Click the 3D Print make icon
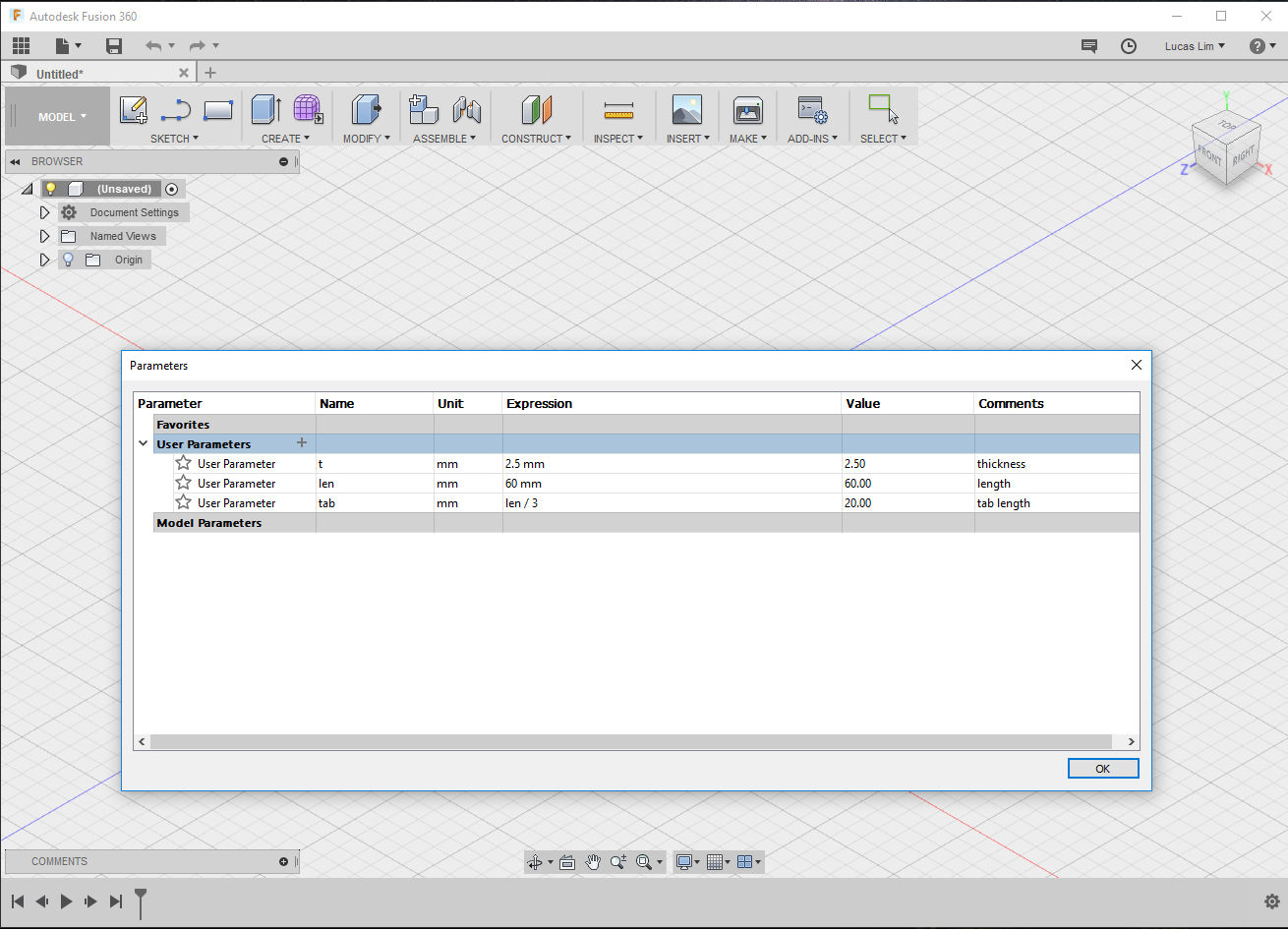Image resolution: width=1288 pixels, height=929 pixels. (x=748, y=110)
